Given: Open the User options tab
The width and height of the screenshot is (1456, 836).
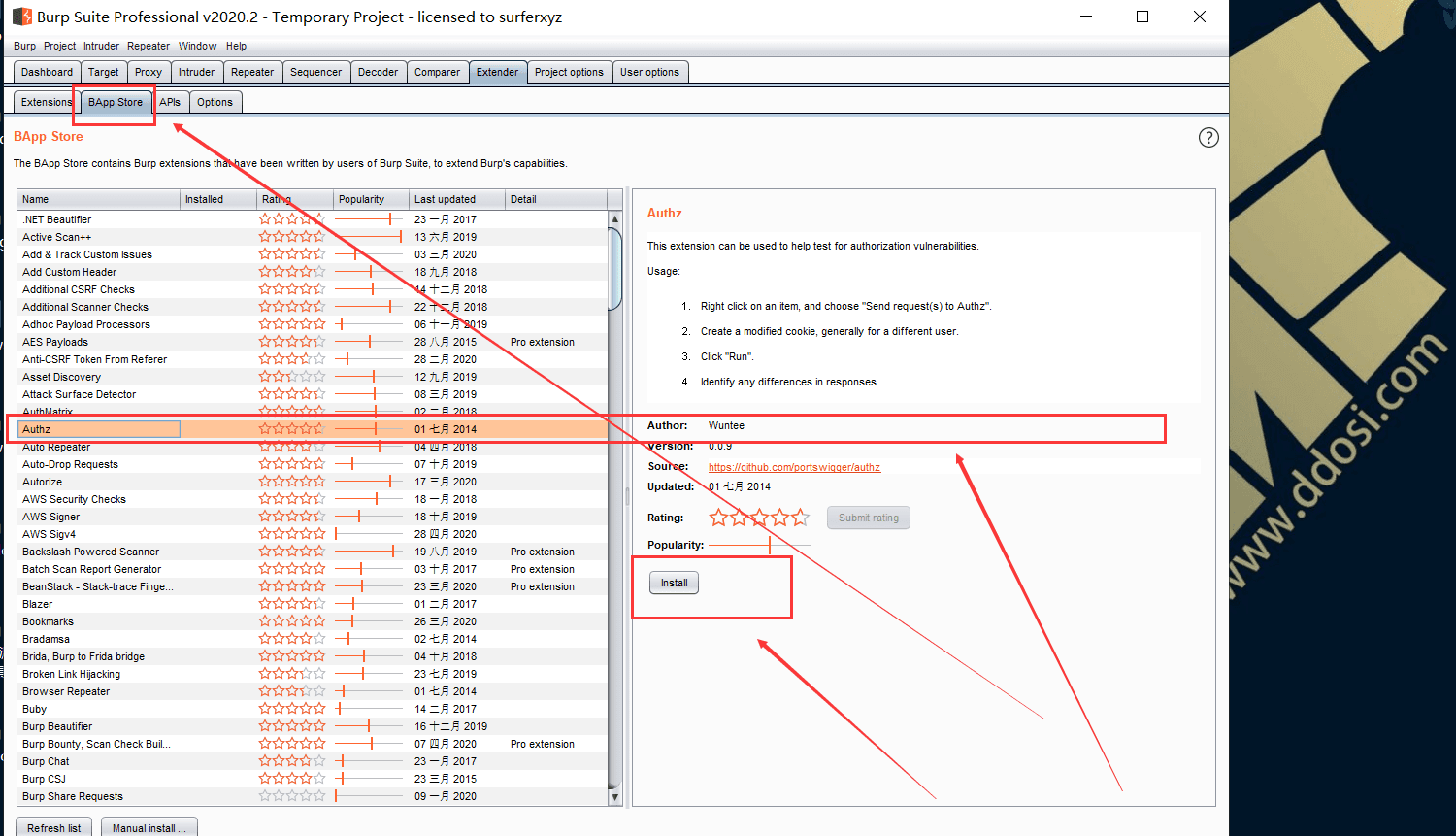Looking at the screenshot, I should pos(649,72).
